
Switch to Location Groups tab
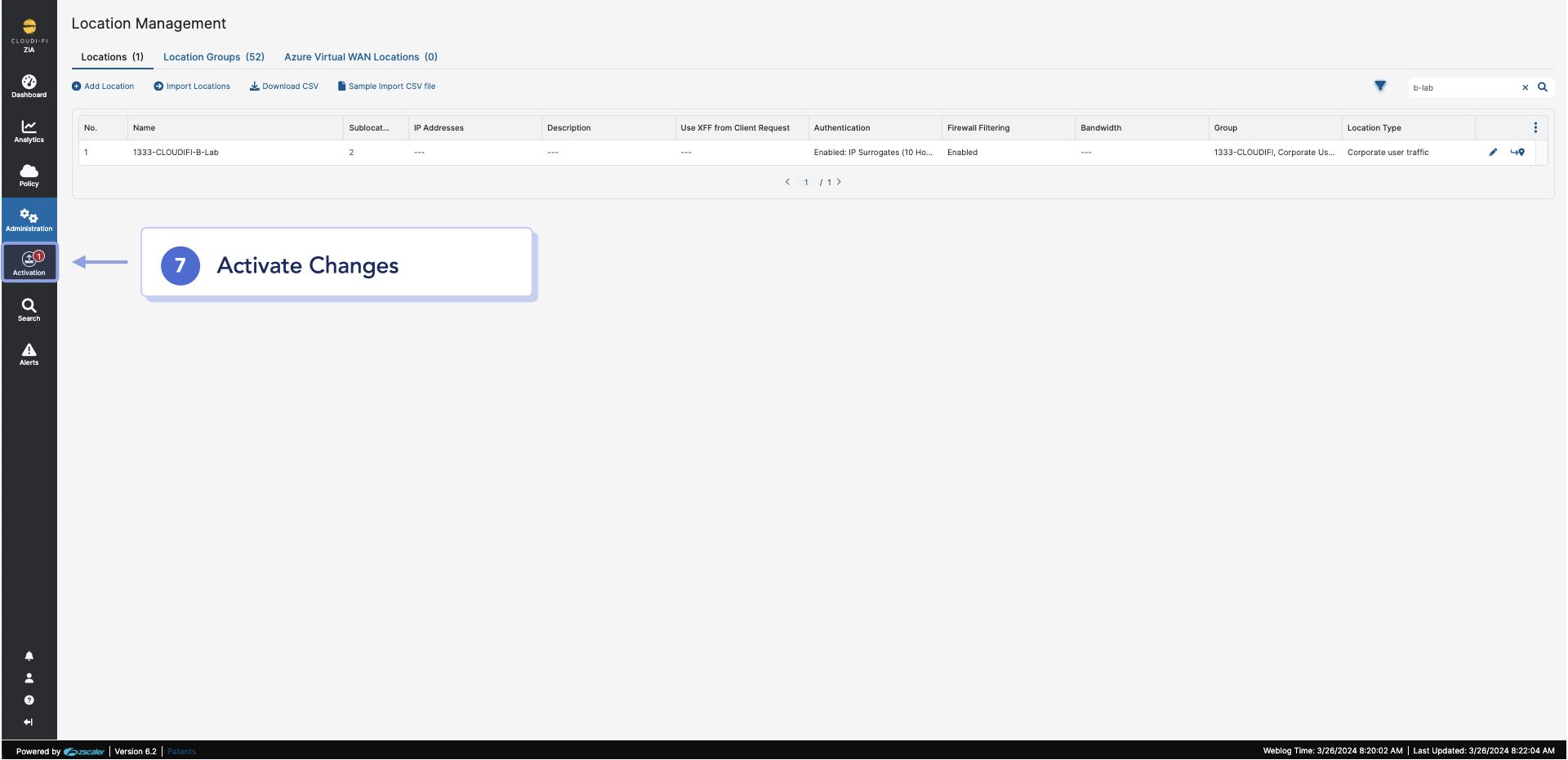[x=214, y=57]
